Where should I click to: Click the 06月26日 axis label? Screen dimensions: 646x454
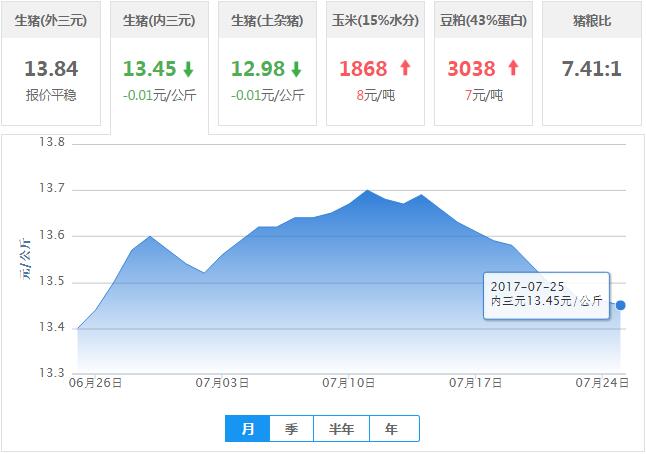[x=95, y=383]
